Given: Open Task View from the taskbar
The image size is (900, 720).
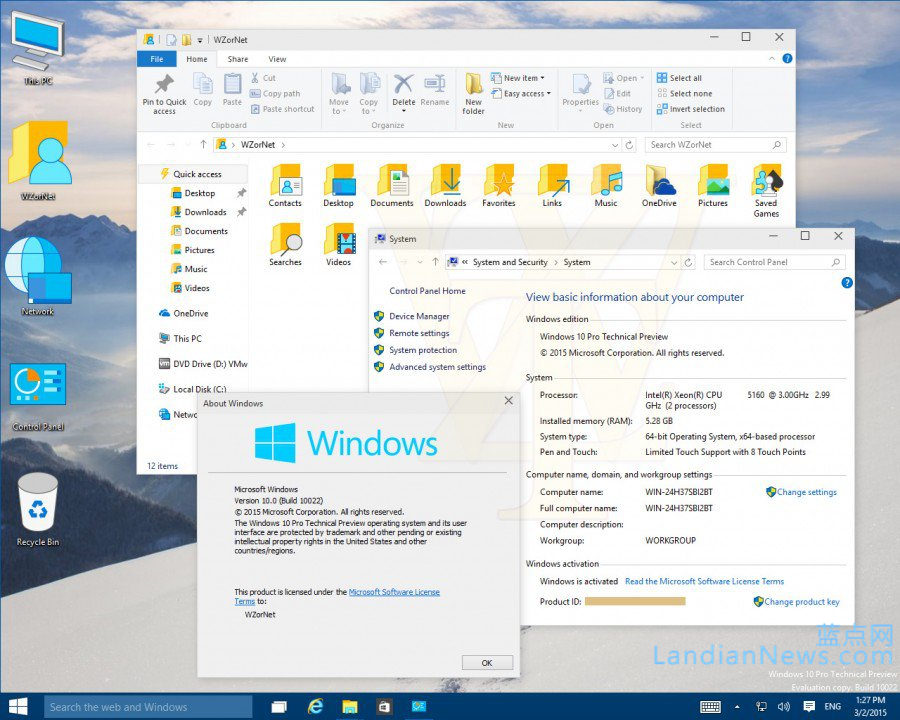Looking at the screenshot, I should (279, 706).
